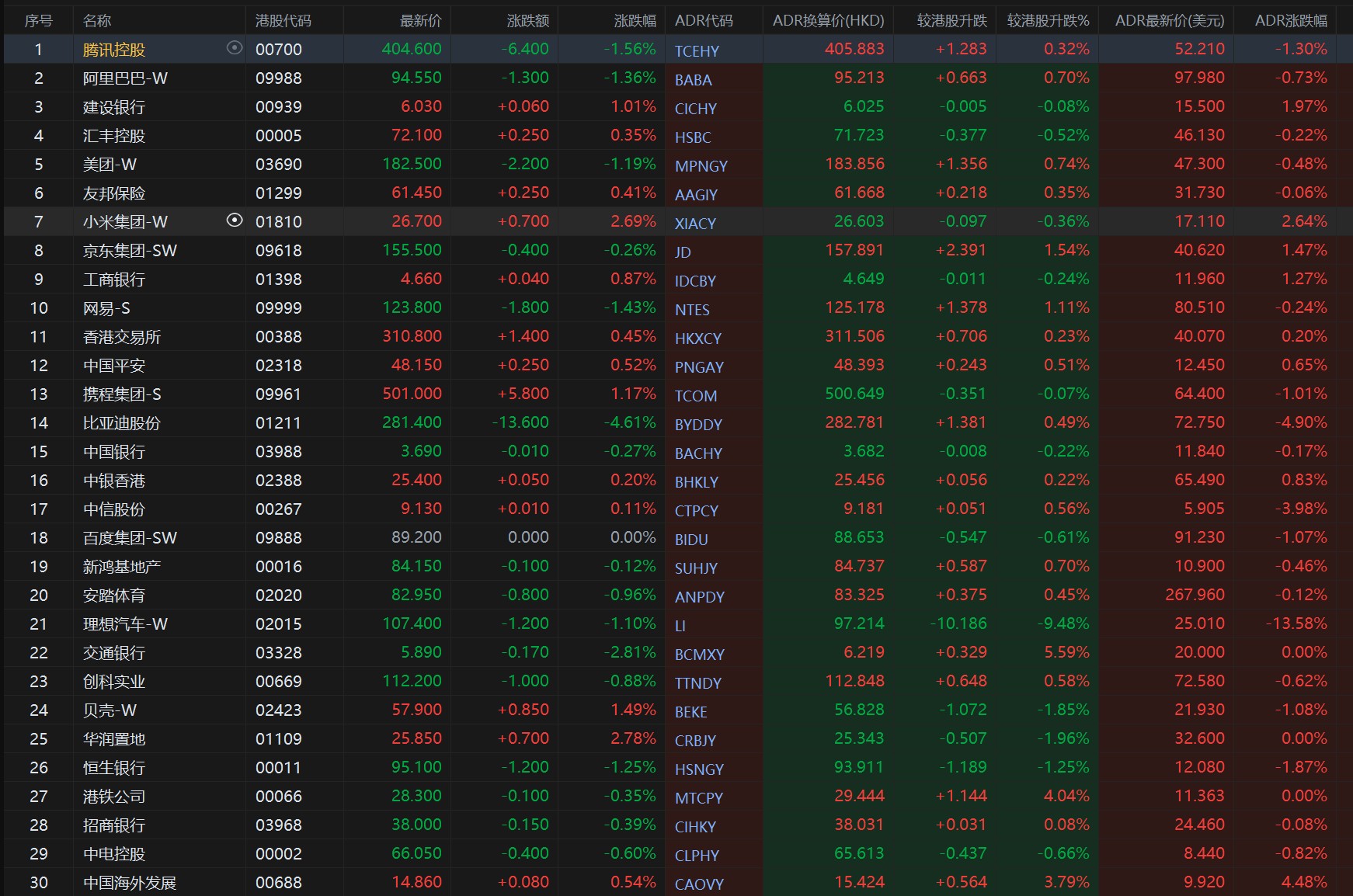This screenshot has height=896, width=1353.
Task: Sort by 港股代码 column header
Action: 283,21
